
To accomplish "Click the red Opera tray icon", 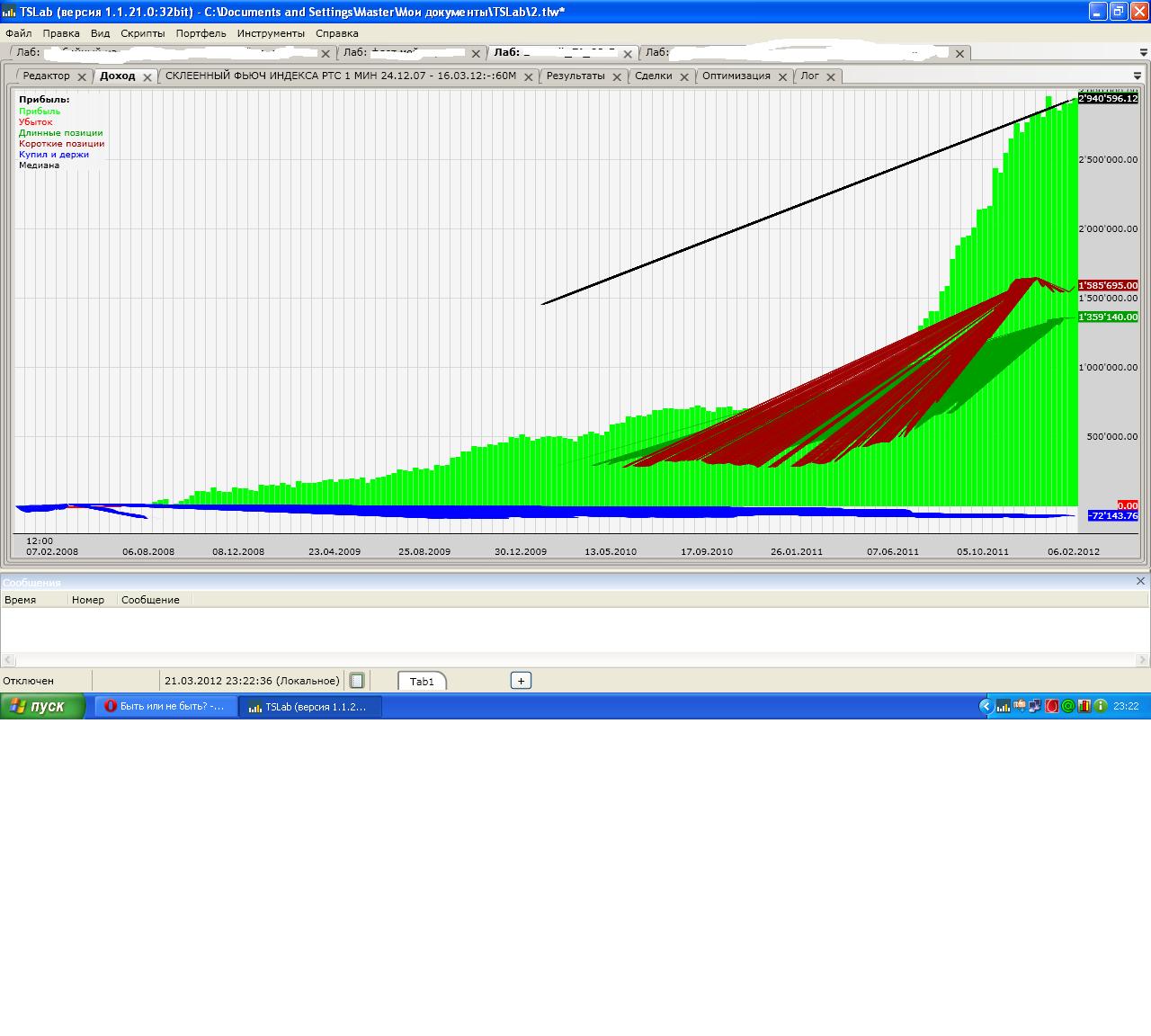I will tap(1051, 707).
